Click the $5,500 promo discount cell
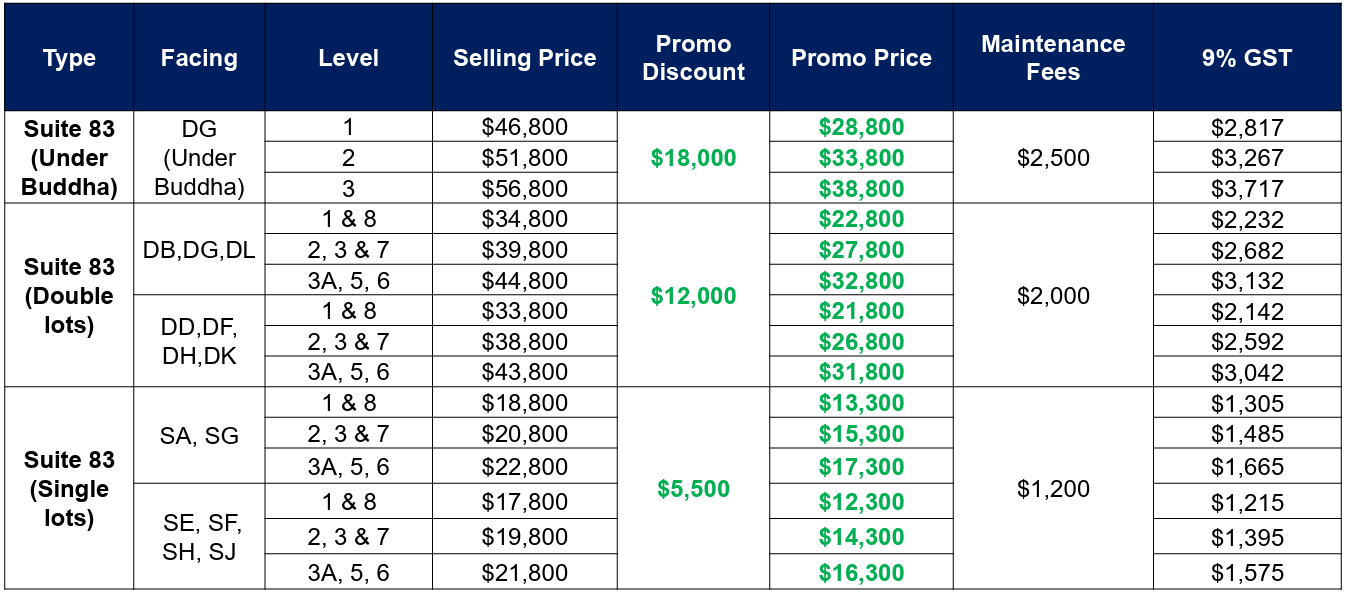The height and width of the screenshot is (598, 1348). pyautogui.click(x=693, y=489)
